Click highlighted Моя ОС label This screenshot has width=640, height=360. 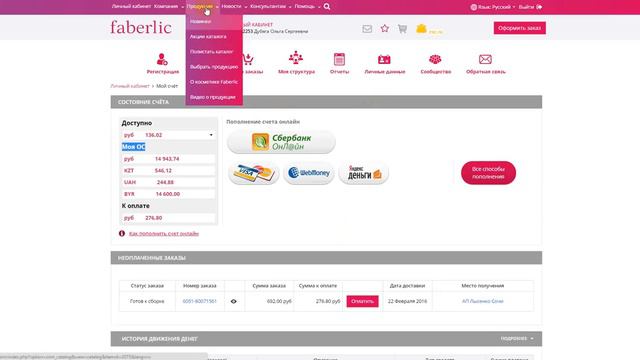[x=133, y=147]
